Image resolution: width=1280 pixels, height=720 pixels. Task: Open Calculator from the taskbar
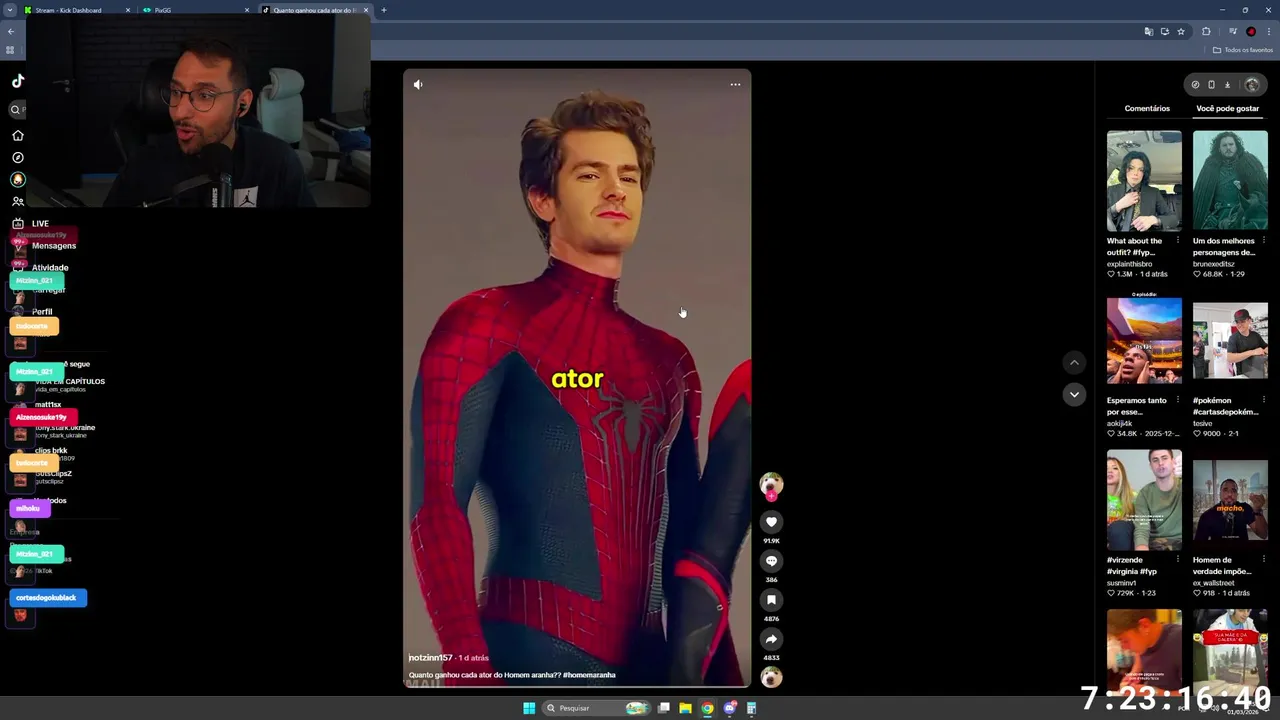751,708
